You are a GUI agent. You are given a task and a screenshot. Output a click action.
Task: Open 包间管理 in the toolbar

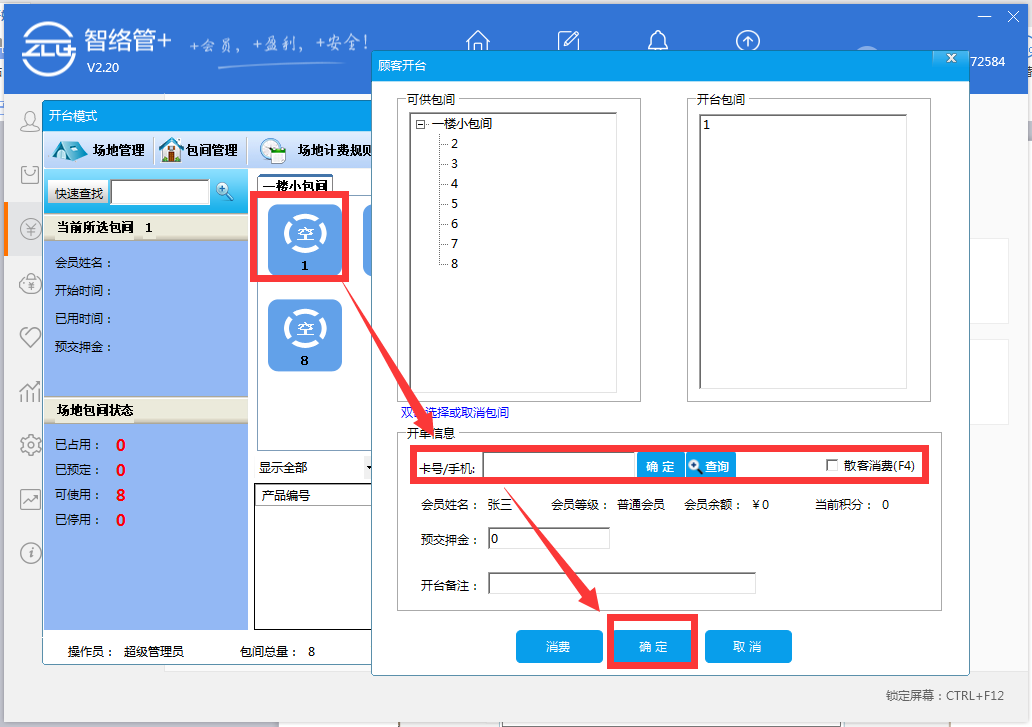click(x=200, y=150)
